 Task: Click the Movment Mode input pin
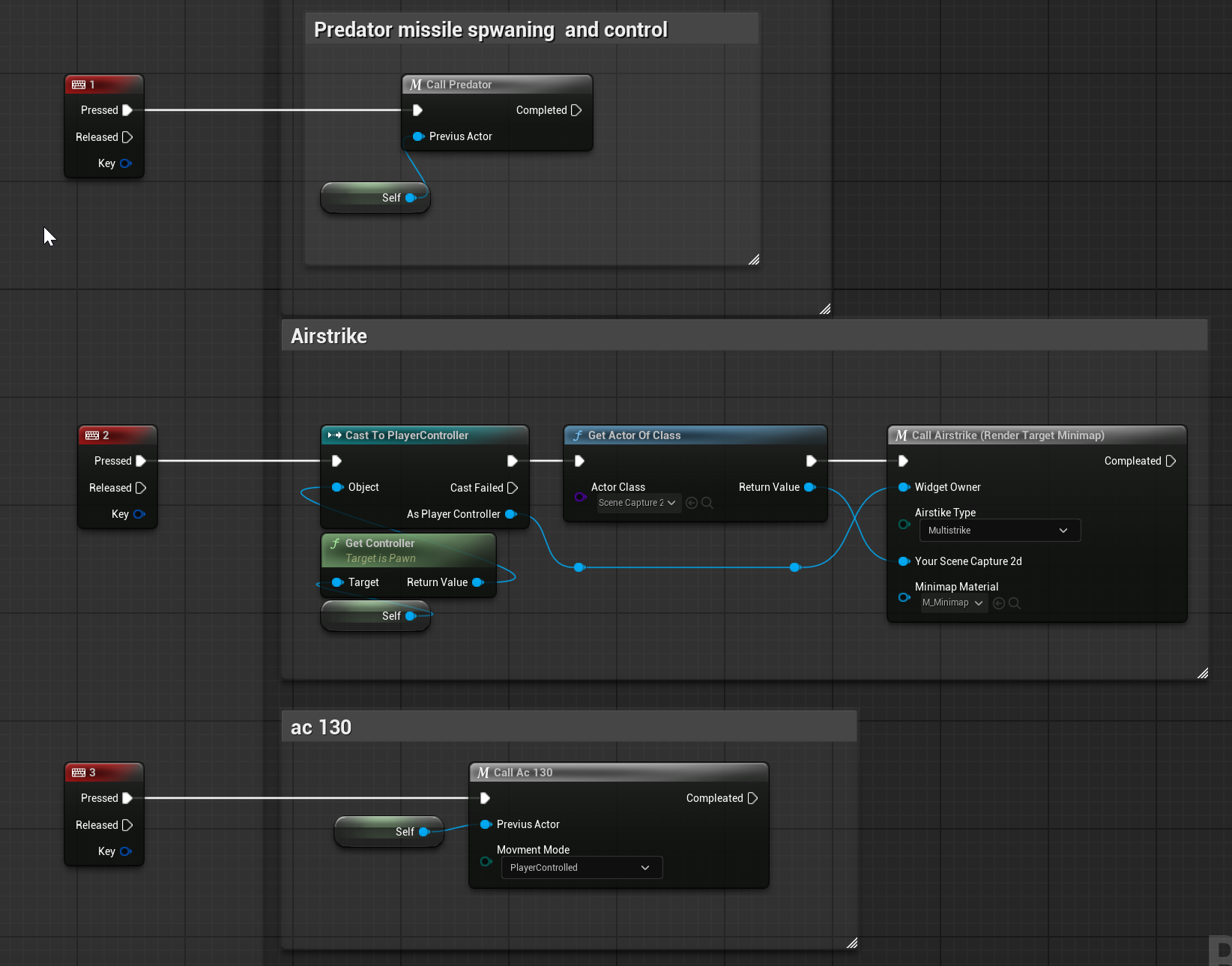(486, 861)
